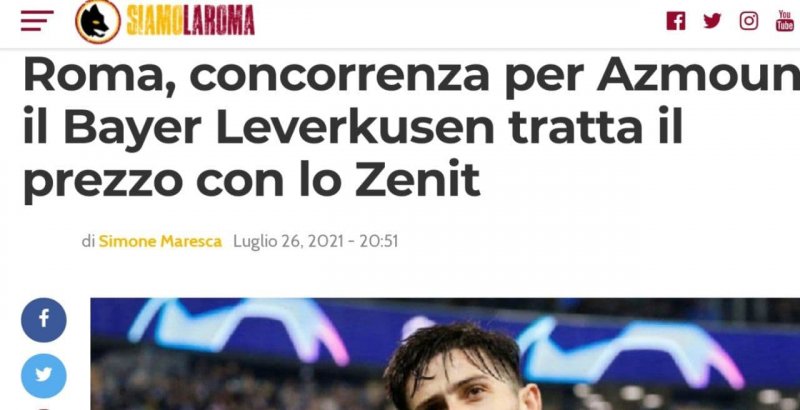The width and height of the screenshot is (800, 410).
Task: Open the hamburger navigation menu
Action: point(37,21)
